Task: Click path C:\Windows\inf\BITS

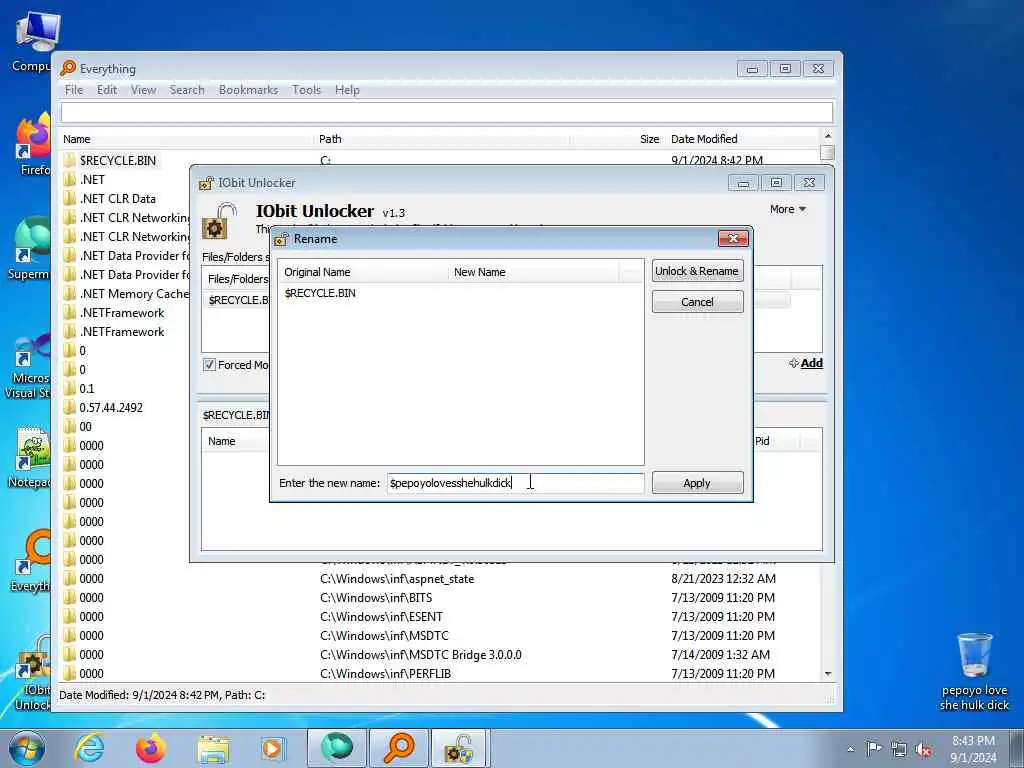Action: tap(376, 598)
